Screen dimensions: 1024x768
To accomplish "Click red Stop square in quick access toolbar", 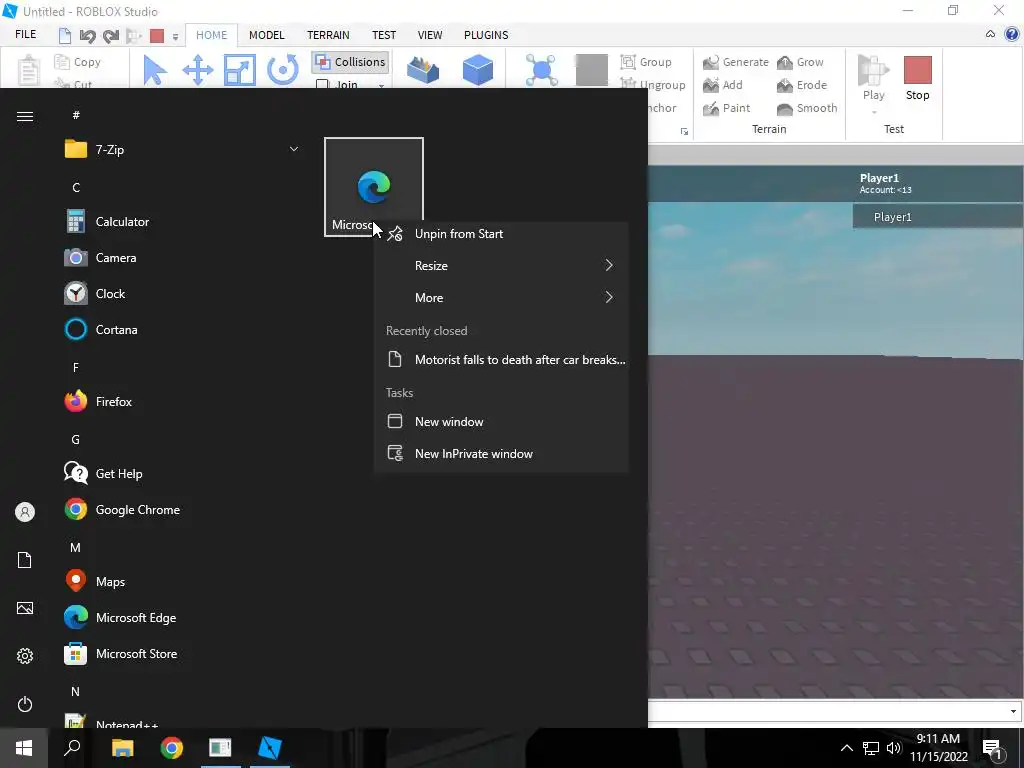I will tap(157, 36).
